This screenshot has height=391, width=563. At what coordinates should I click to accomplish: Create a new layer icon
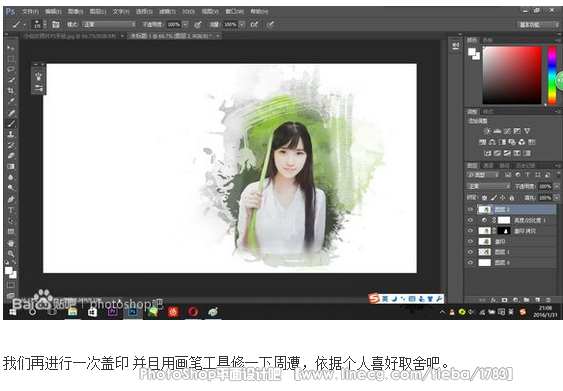538,300
